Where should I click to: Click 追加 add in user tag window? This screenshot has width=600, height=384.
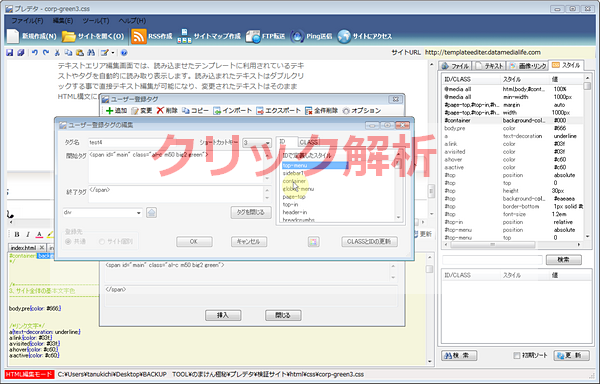pyautogui.click(x=116, y=111)
